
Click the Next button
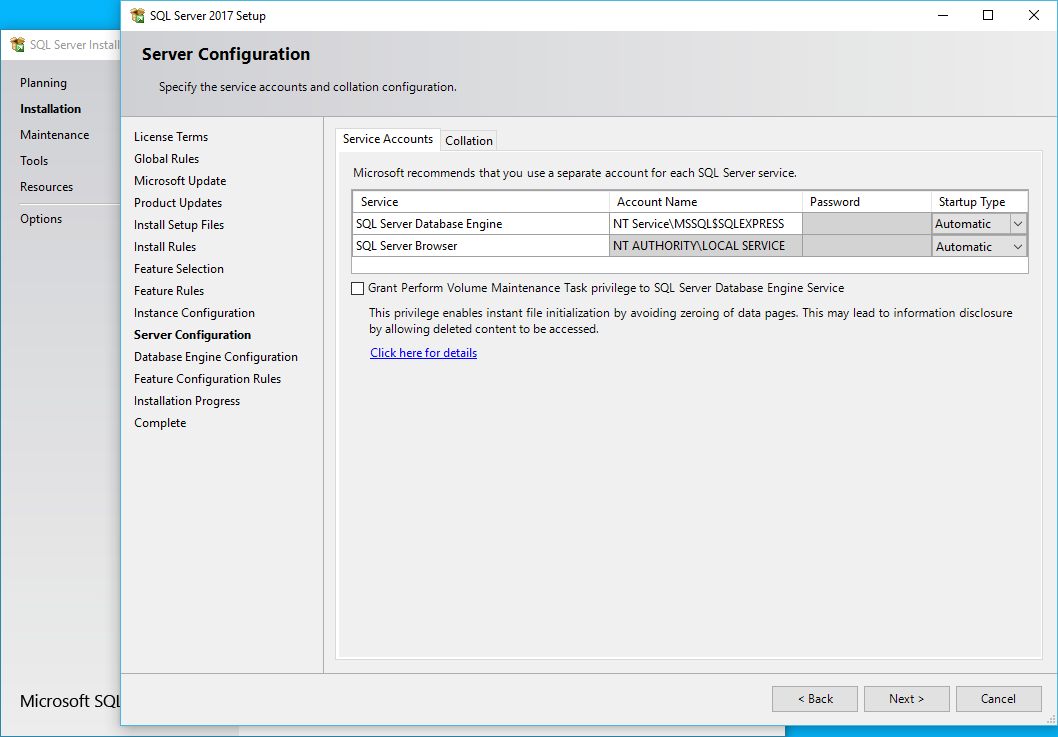click(906, 699)
